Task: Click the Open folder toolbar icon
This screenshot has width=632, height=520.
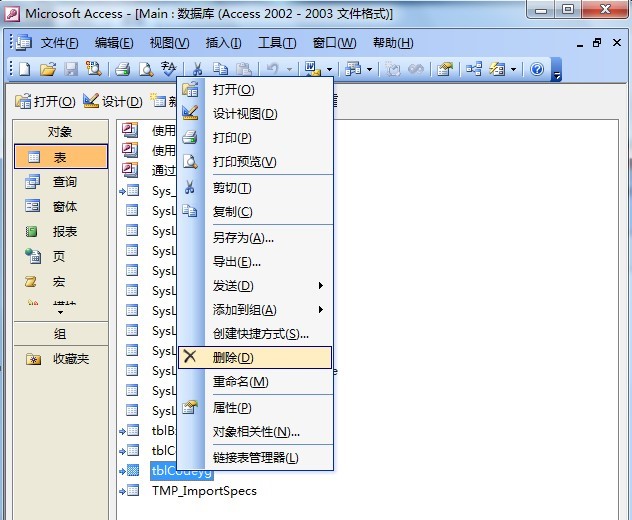Action: (48, 69)
